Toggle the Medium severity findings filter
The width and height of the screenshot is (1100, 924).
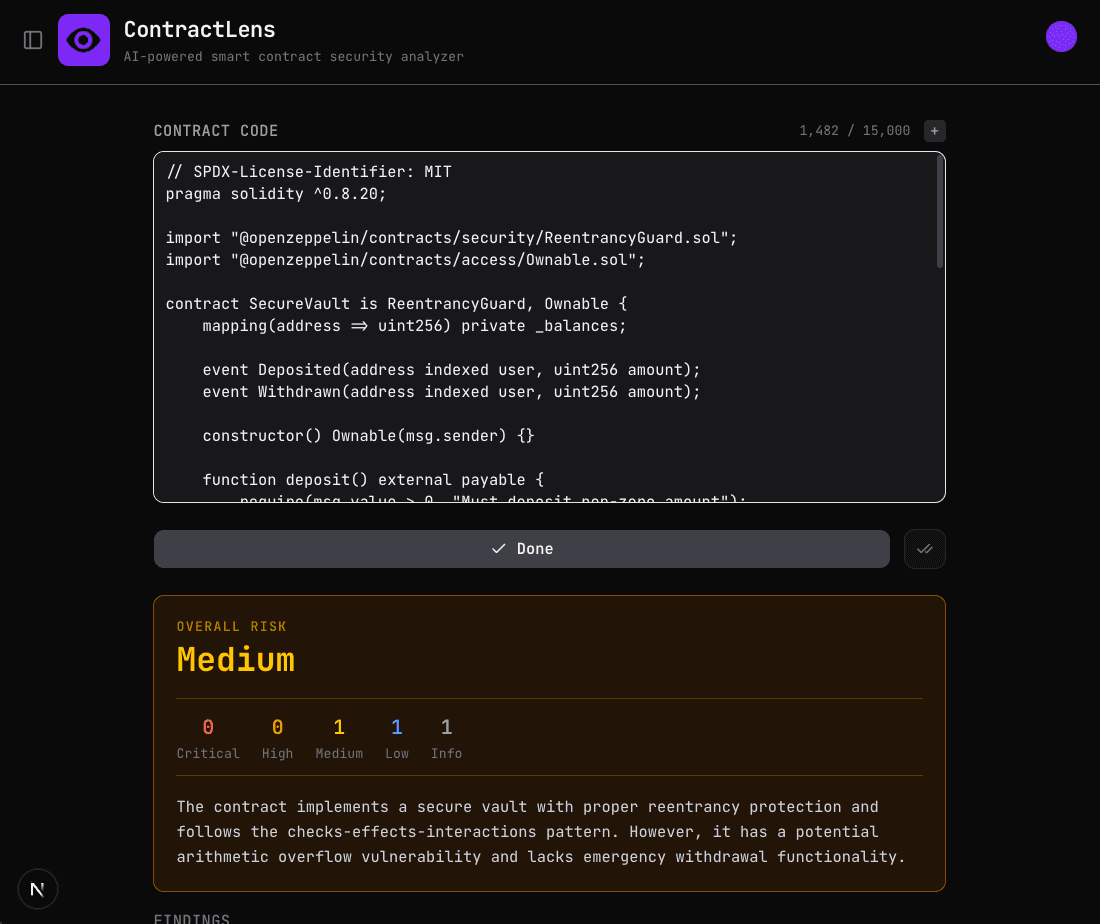tap(339, 738)
